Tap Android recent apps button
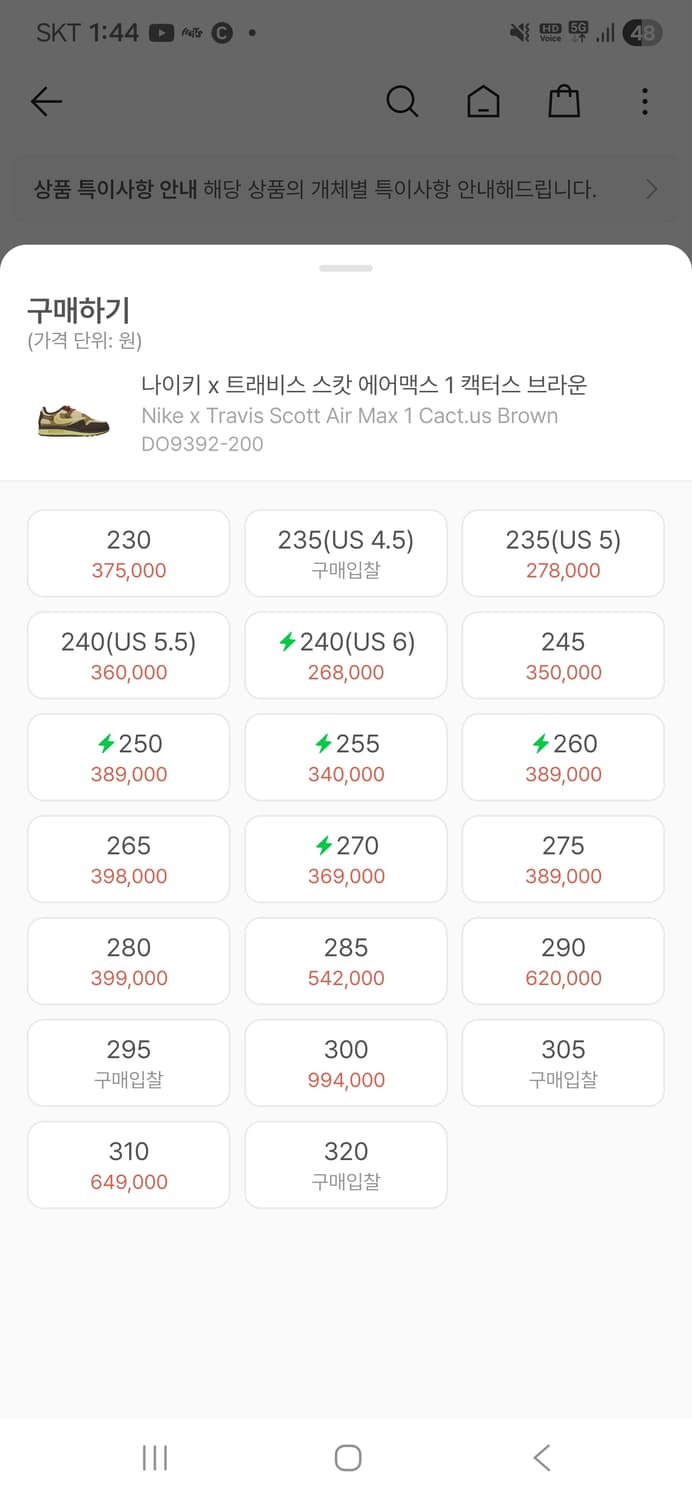The width and height of the screenshot is (692, 1500). (x=155, y=1458)
